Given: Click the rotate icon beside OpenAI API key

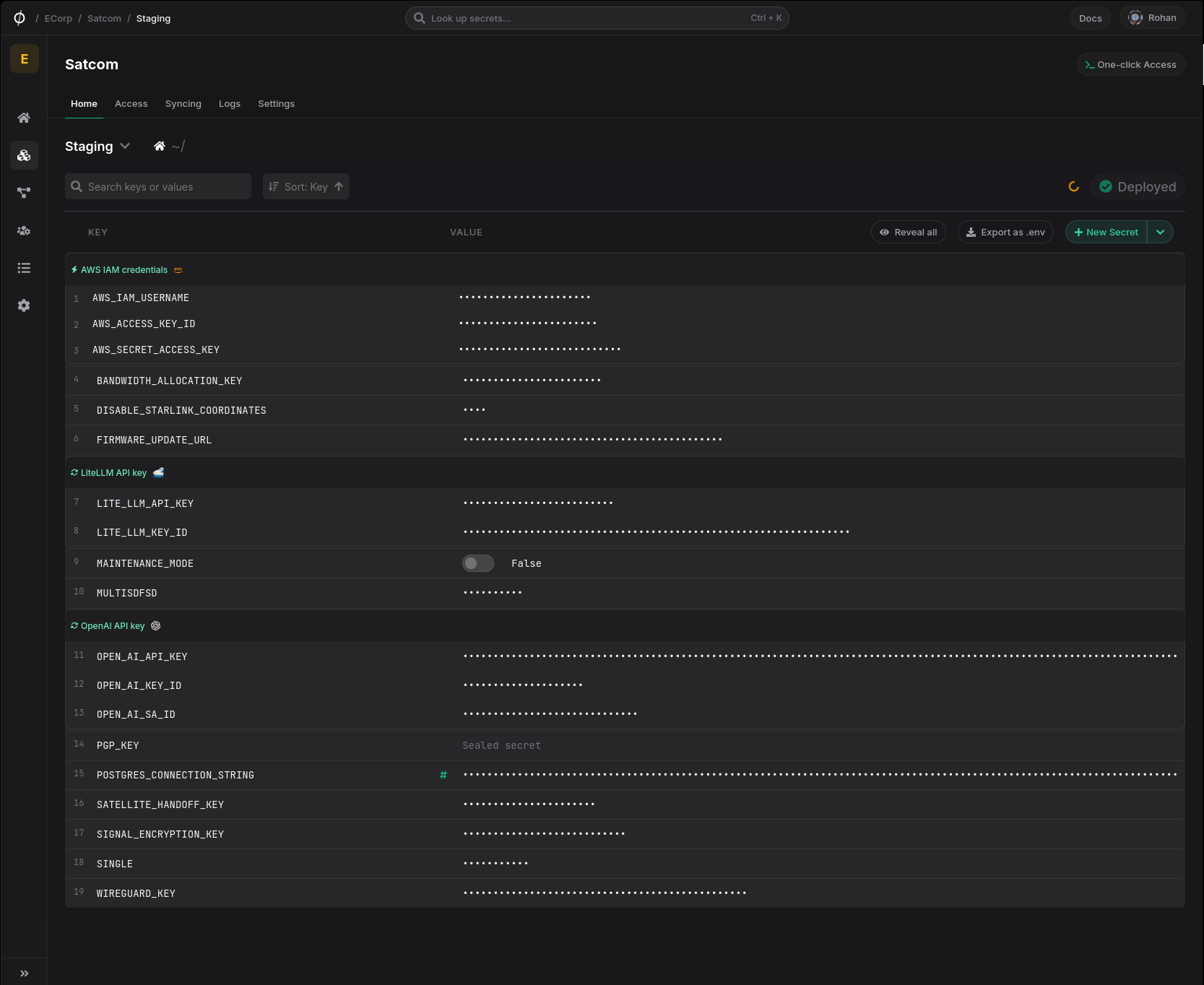Looking at the screenshot, I should coord(74,626).
